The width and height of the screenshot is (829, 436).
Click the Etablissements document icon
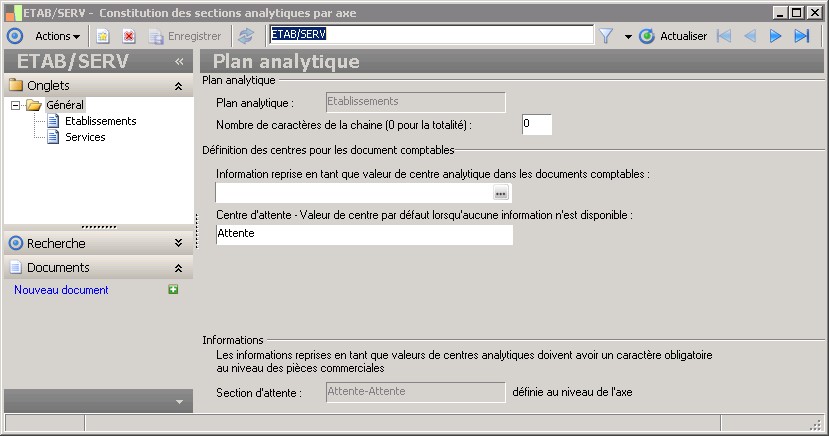coord(53,121)
